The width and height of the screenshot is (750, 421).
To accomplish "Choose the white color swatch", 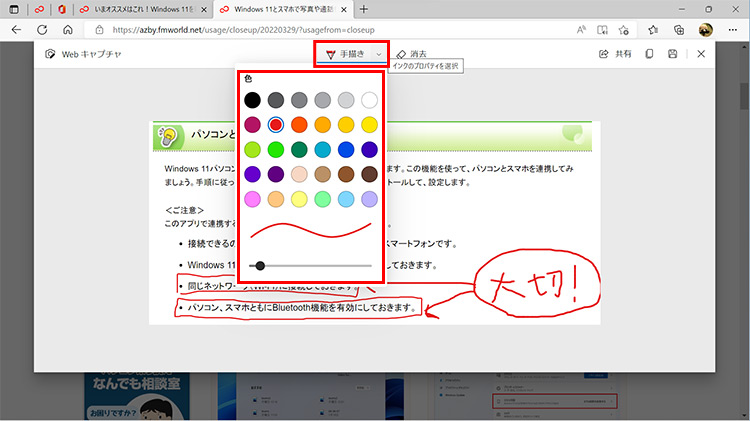I will 369,100.
